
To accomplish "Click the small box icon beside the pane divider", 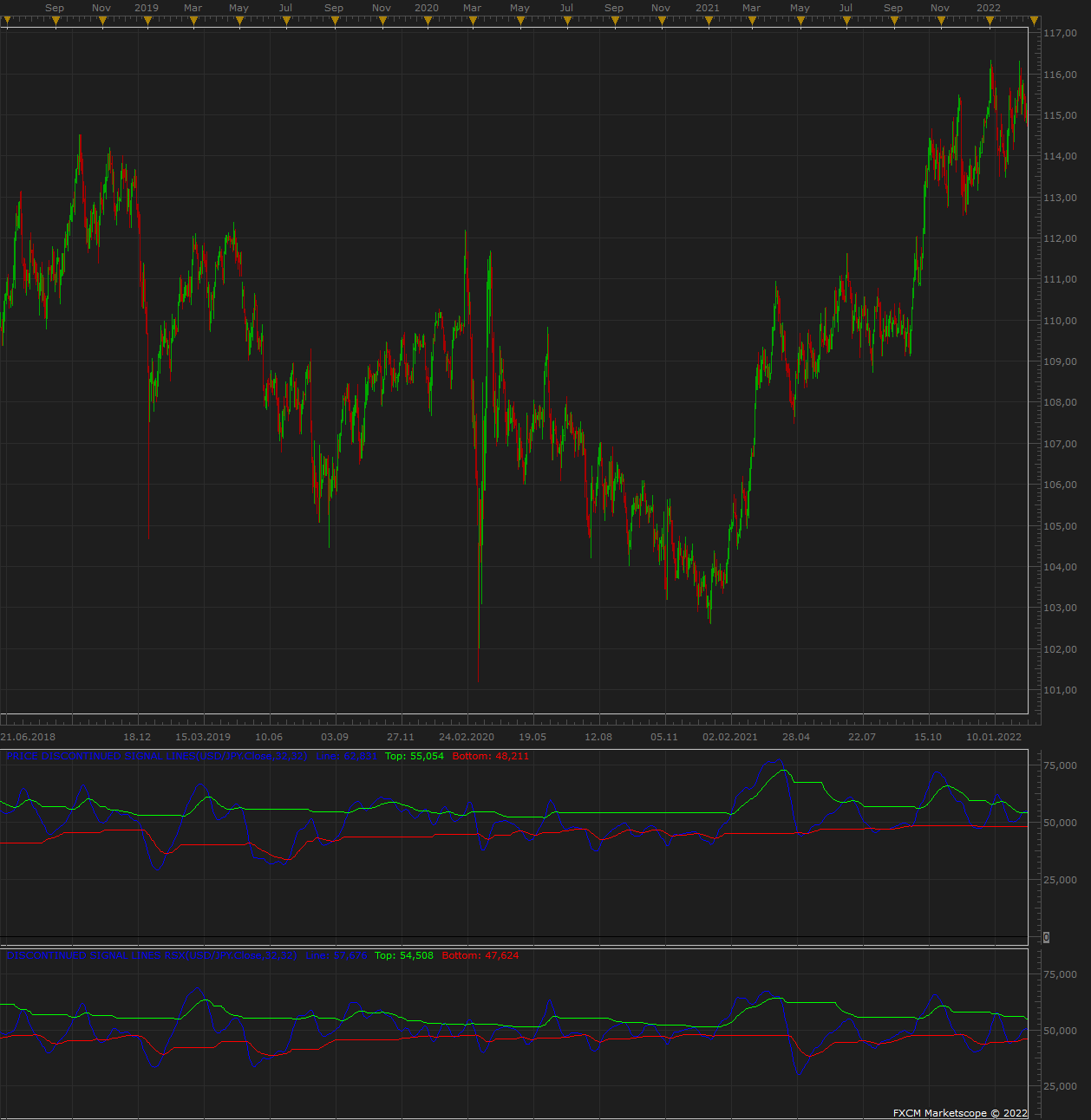I will [x=1046, y=937].
